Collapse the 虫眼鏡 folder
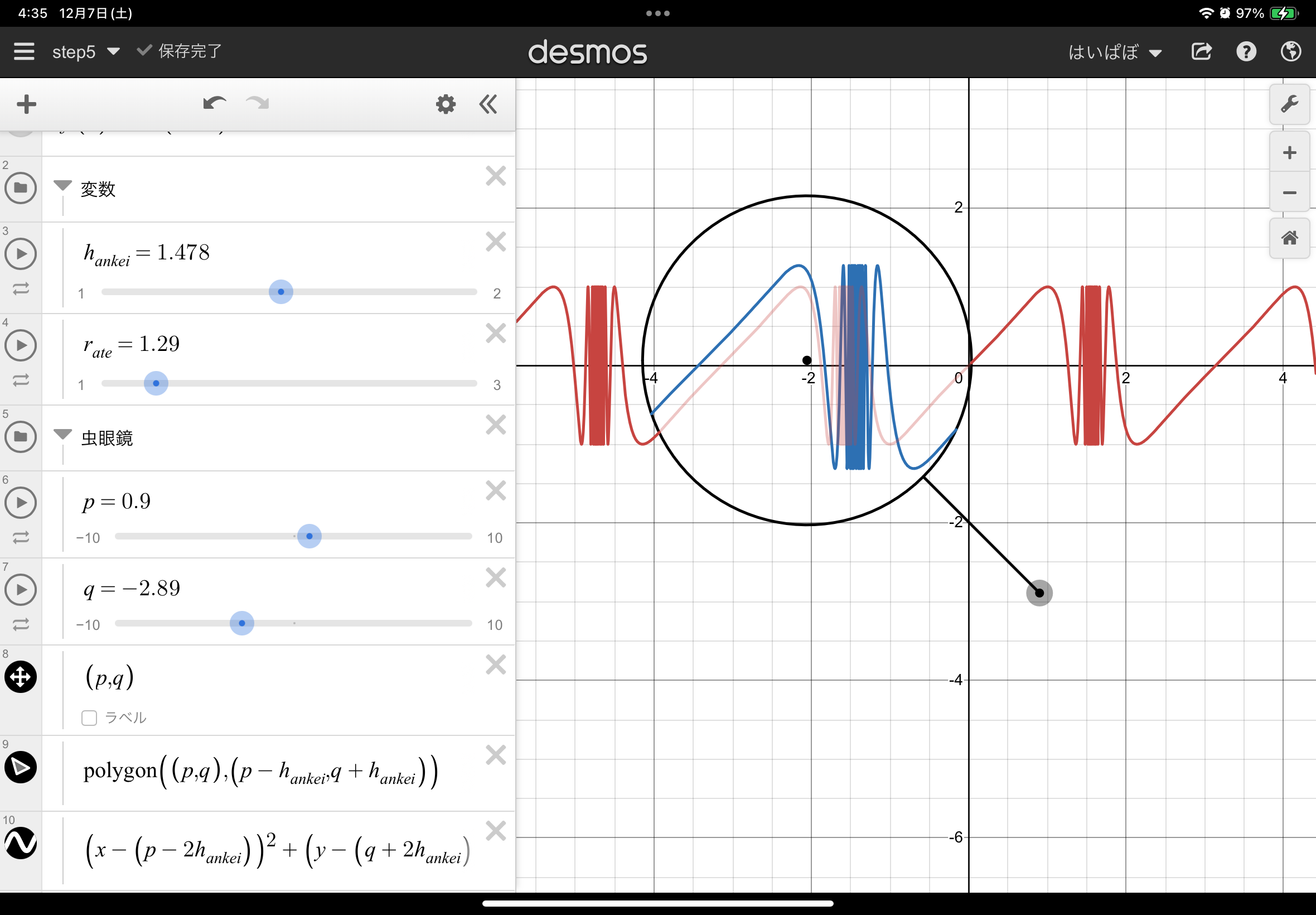The width and height of the screenshot is (1316, 915). pyautogui.click(x=62, y=434)
